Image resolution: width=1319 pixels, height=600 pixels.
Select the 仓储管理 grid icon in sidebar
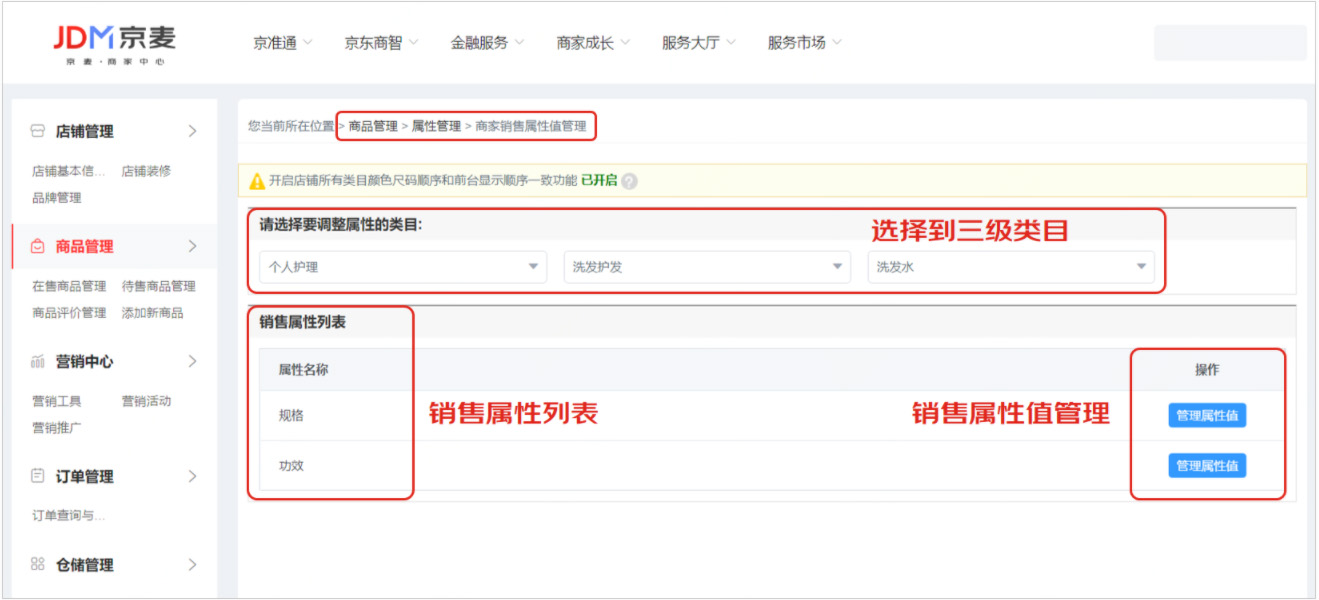[x=37, y=564]
